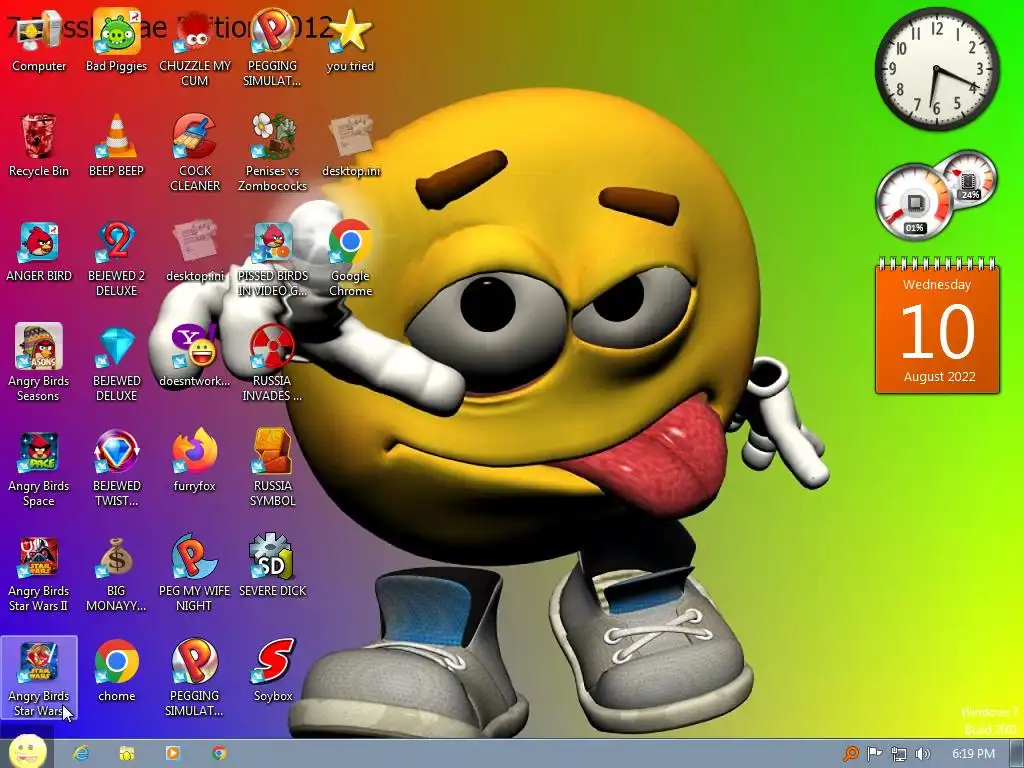Viewport: 1024px width, 768px height.
Task: Open the network tray icon
Action: [x=899, y=754]
